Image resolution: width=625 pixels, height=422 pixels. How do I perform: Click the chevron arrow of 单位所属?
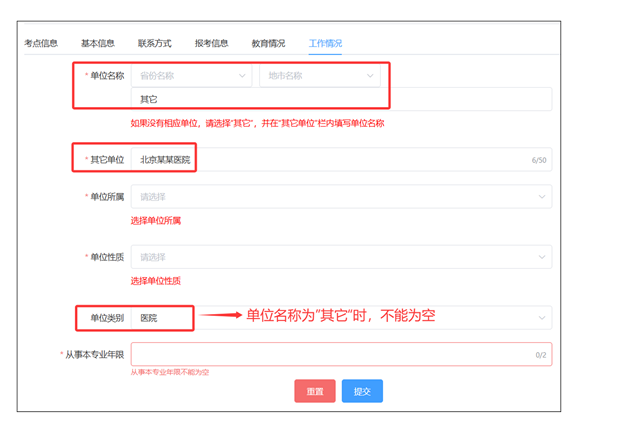(x=542, y=197)
